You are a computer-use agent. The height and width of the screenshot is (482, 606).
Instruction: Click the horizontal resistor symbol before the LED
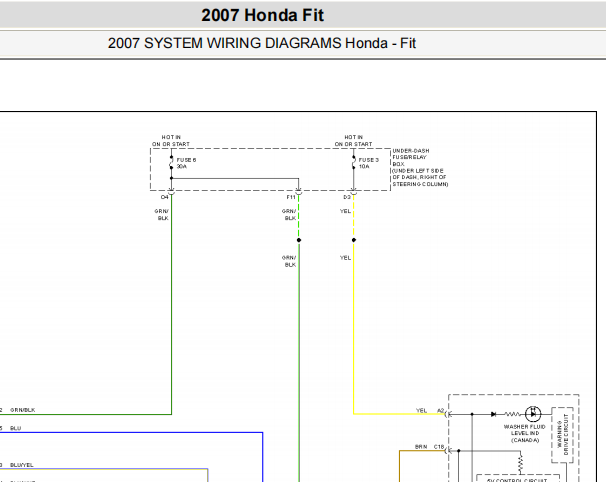(512, 414)
